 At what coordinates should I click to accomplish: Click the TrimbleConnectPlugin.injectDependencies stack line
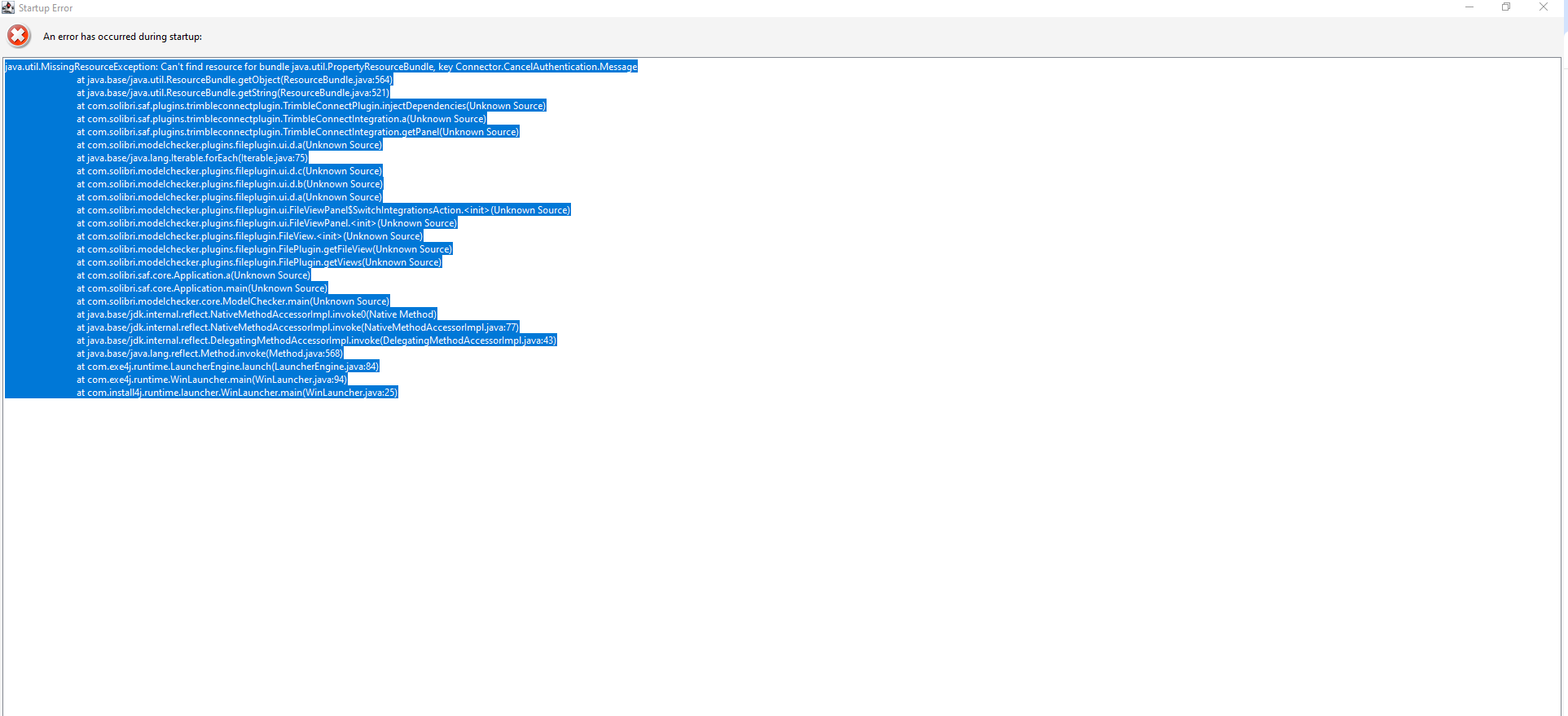point(311,106)
